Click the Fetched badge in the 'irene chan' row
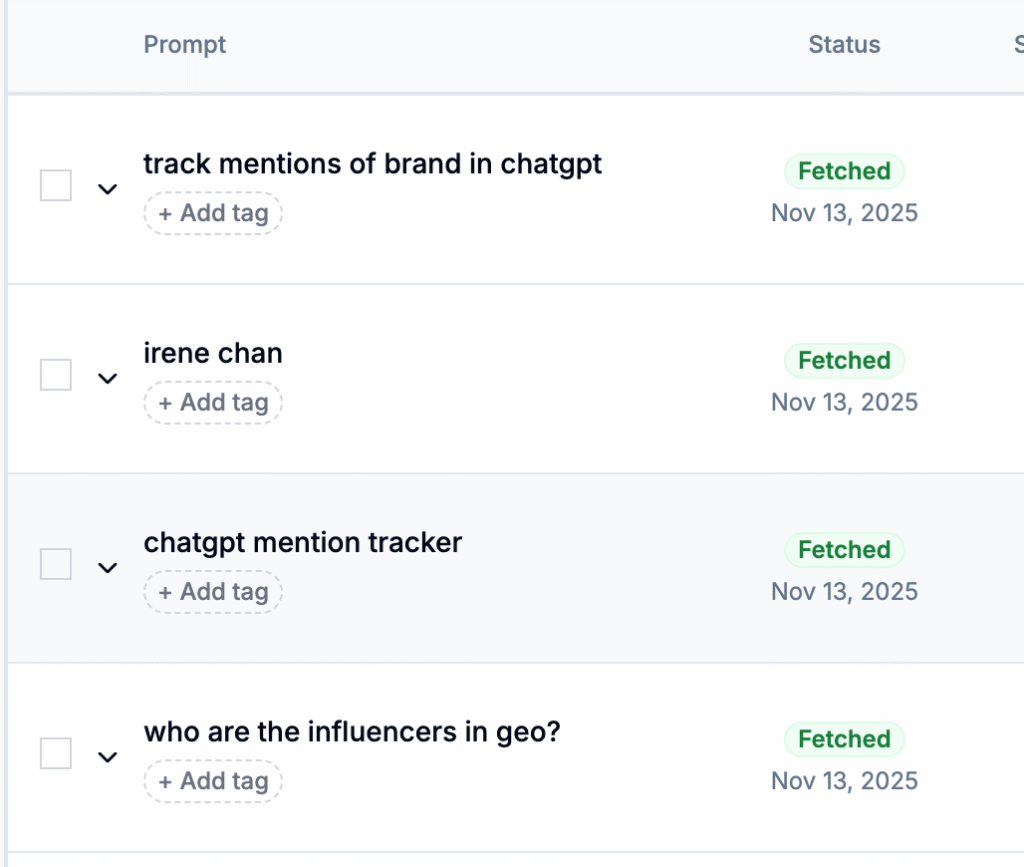The image size is (1024, 867). coord(844,360)
